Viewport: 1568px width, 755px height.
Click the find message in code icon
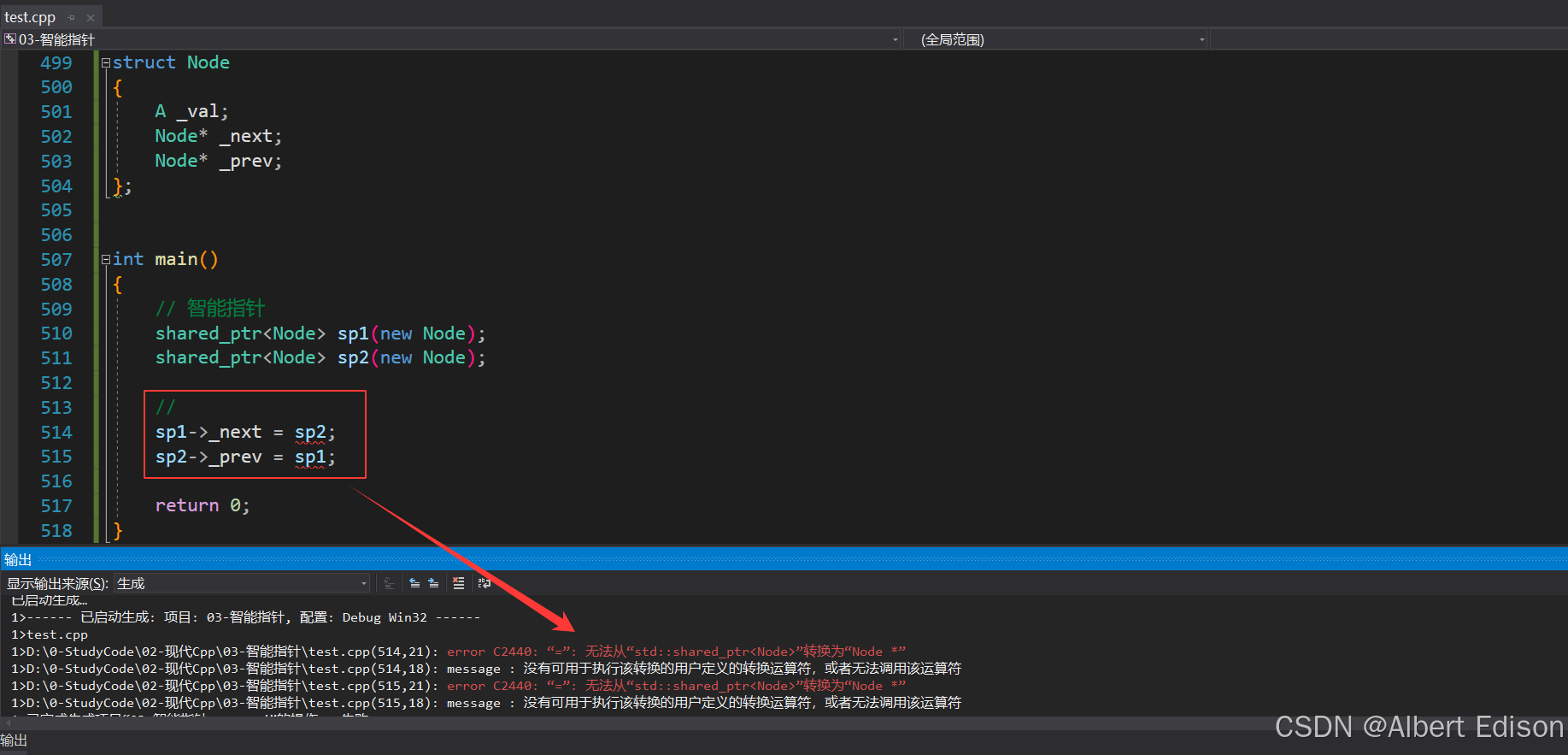click(x=390, y=583)
